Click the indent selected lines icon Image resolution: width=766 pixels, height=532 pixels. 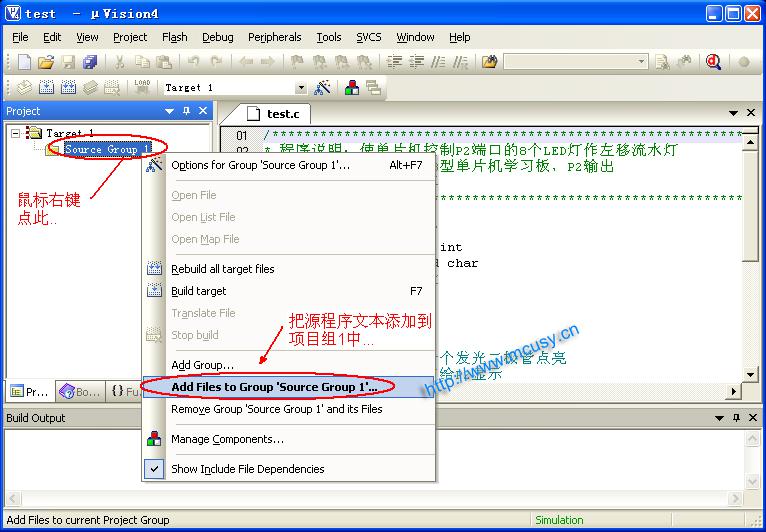394,62
